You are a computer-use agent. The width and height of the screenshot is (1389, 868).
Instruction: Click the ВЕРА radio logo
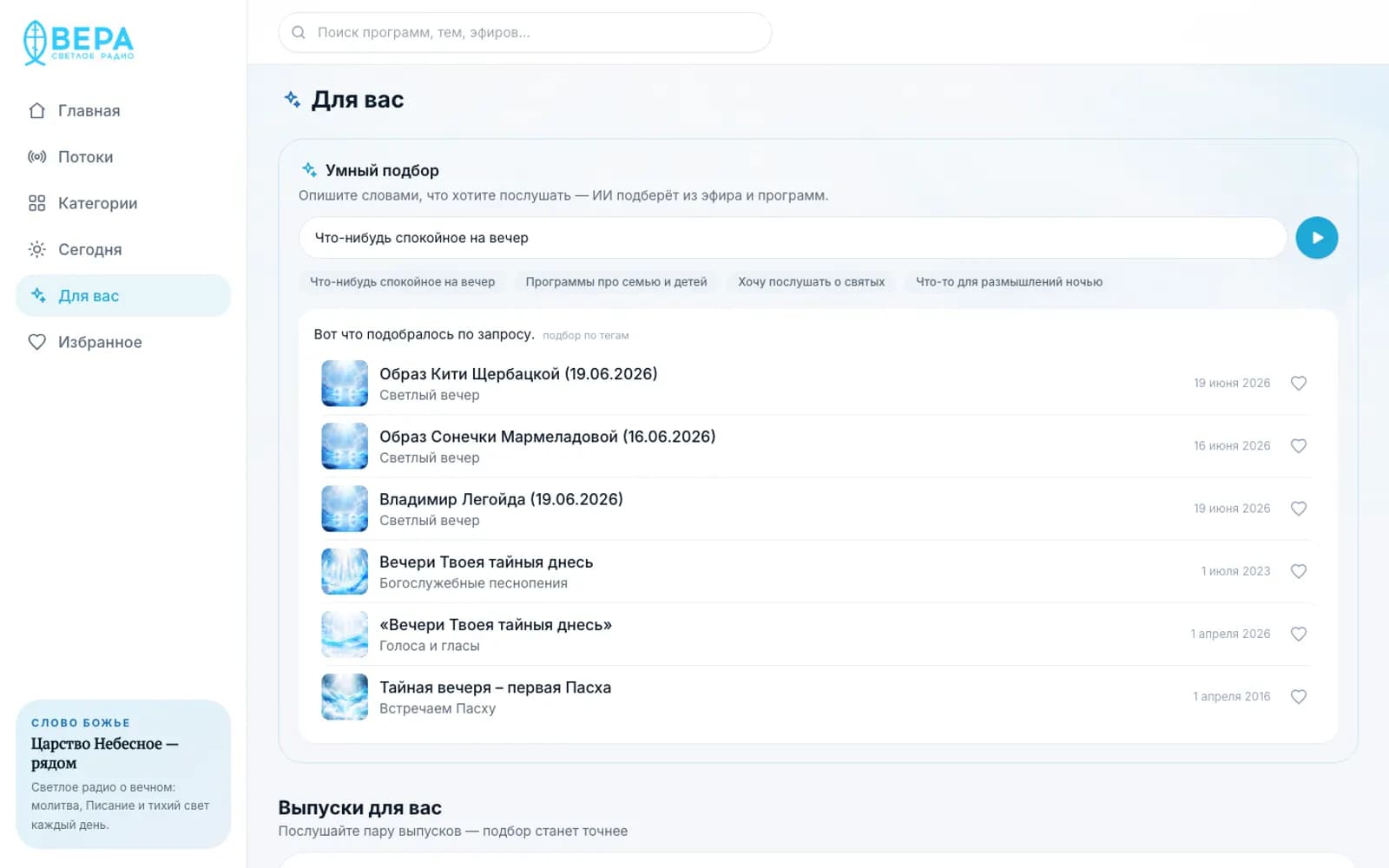79,43
